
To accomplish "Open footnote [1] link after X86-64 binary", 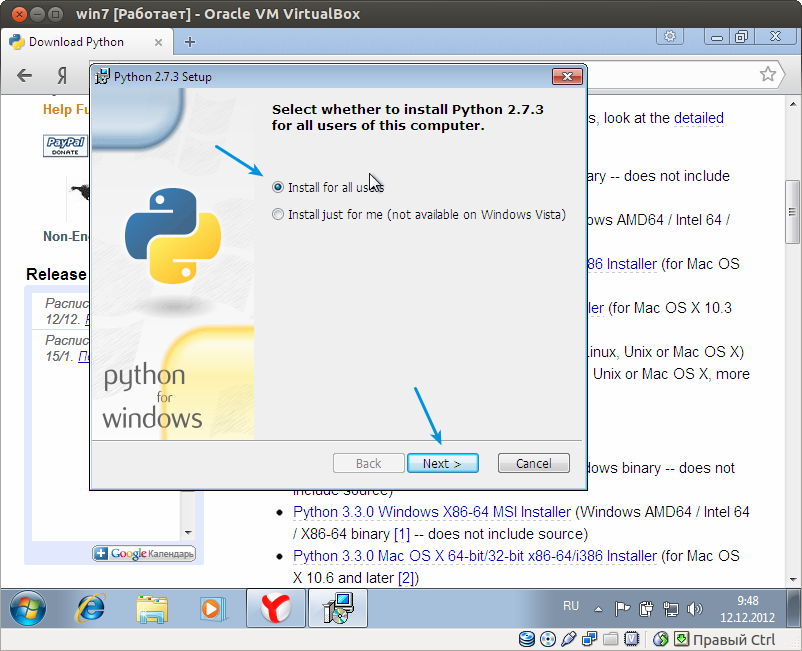I will (402, 534).
